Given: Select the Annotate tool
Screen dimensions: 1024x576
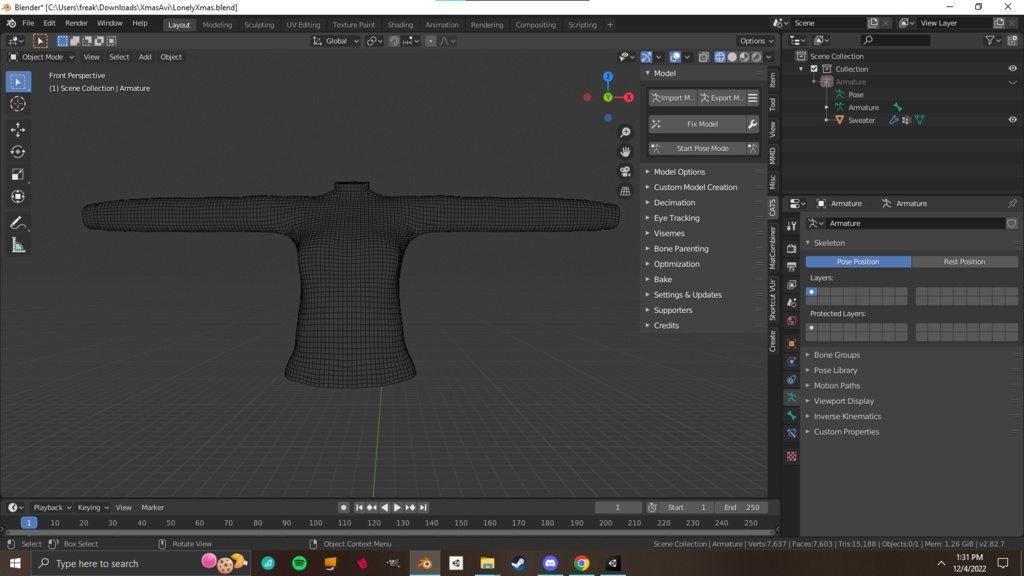Looking at the screenshot, I should [18, 223].
